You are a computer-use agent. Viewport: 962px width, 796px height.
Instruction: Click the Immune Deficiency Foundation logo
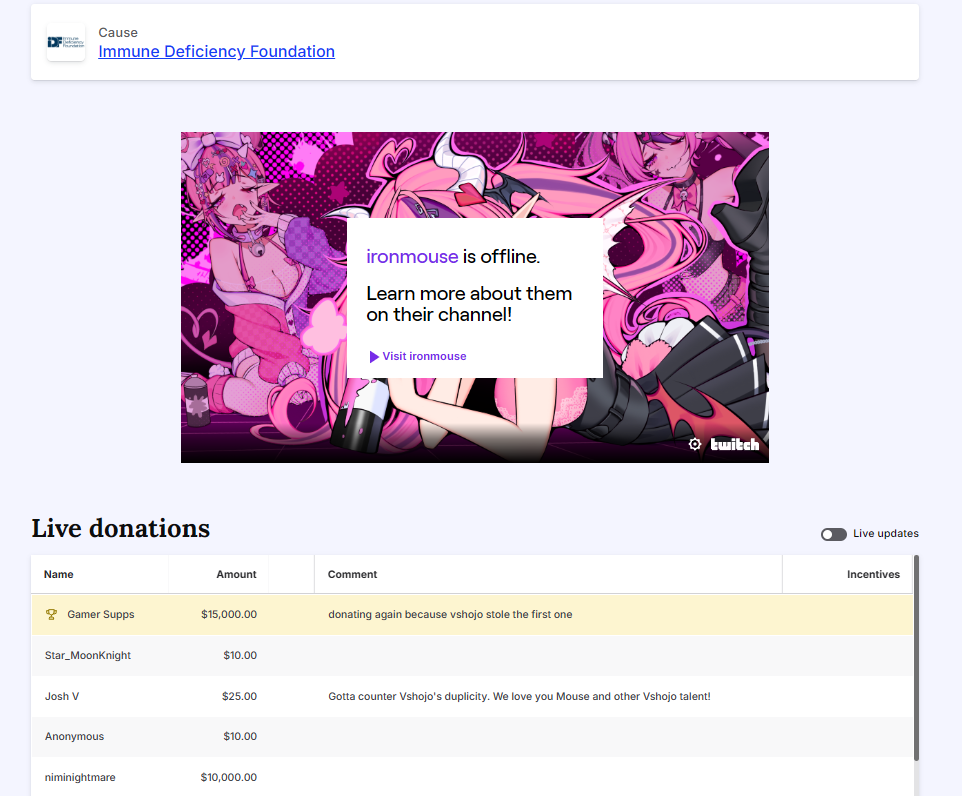tap(66, 42)
